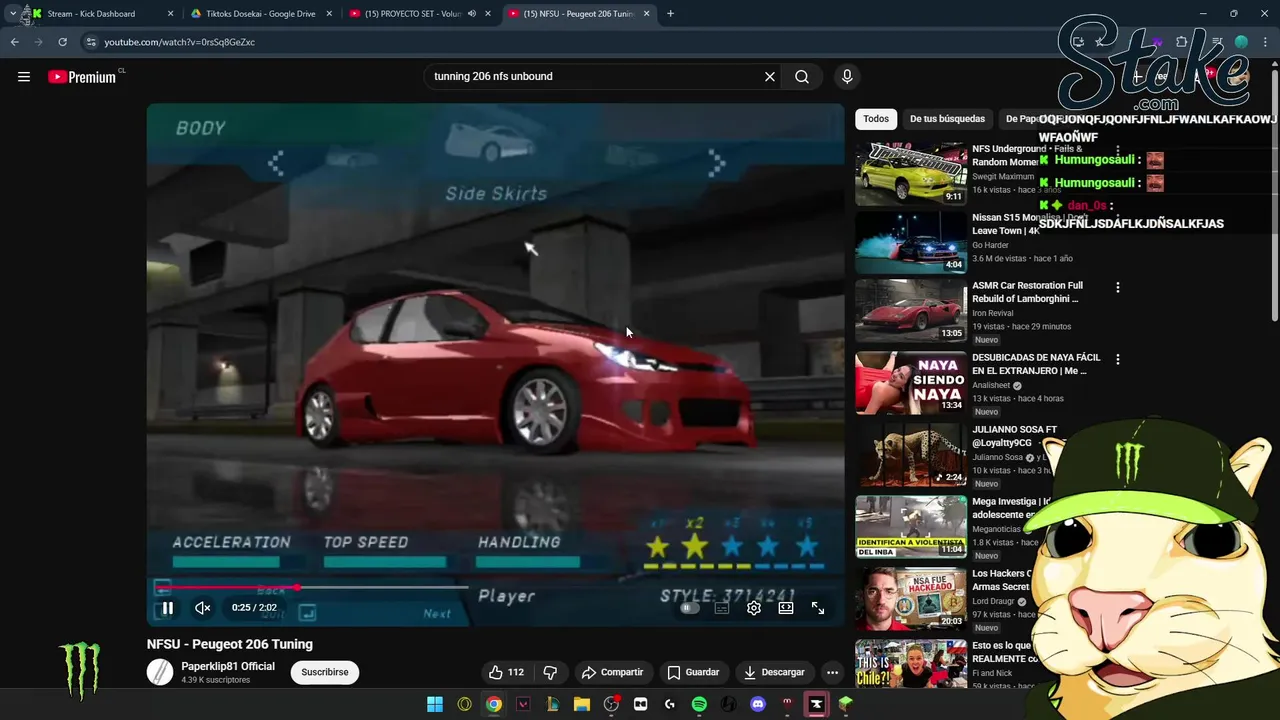Open the player settings gear
The width and height of the screenshot is (1280, 720).
754,608
